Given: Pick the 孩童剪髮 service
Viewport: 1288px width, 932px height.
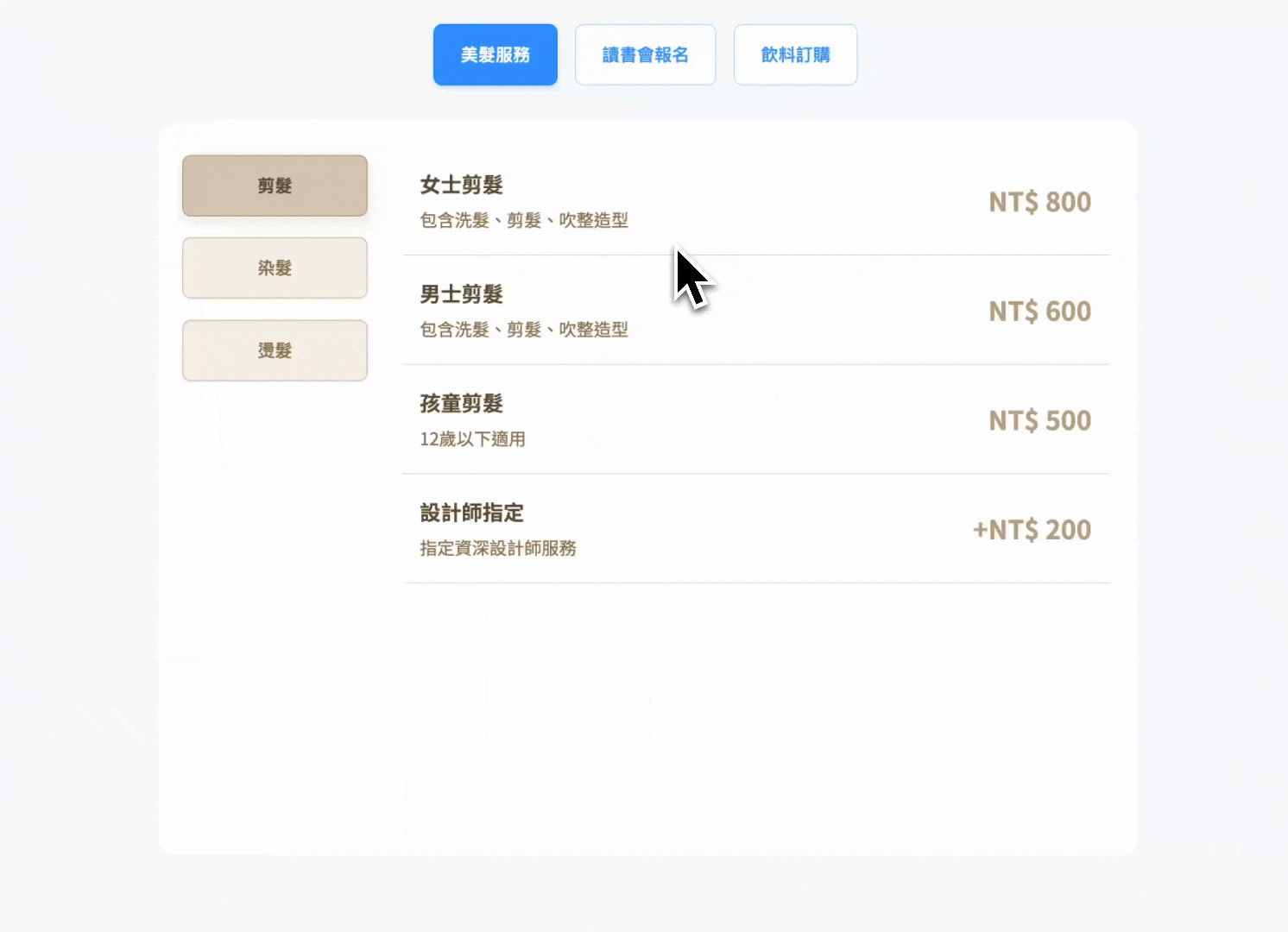Looking at the screenshot, I should pyautogui.click(x=755, y=420).
